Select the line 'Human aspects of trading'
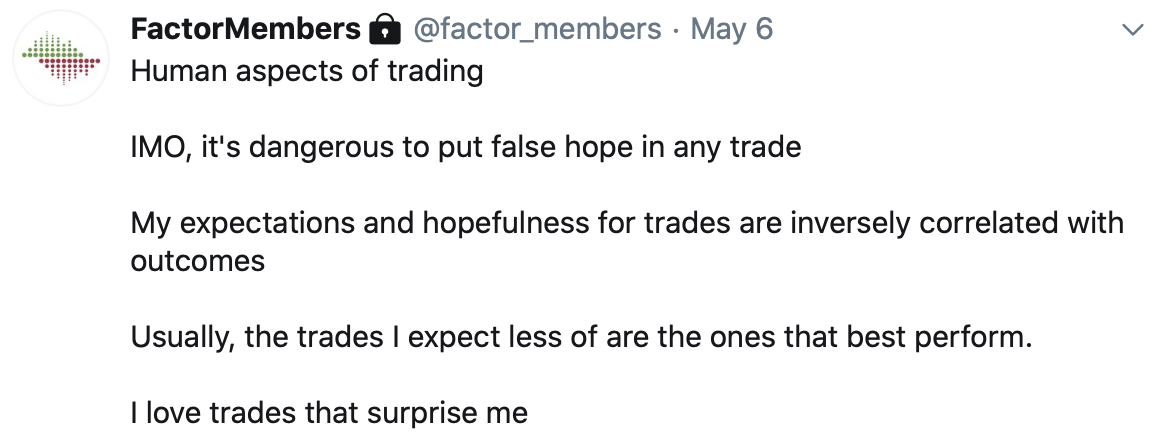This screenshot has height=446, width=1170. click(x=307, y=72)
